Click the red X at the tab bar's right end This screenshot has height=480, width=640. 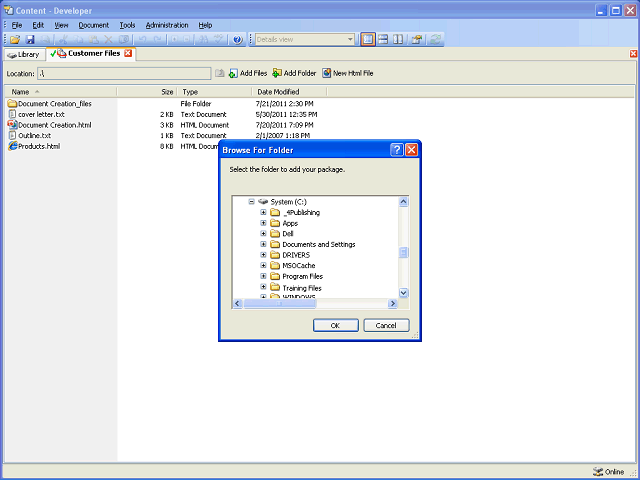(633, 53)
